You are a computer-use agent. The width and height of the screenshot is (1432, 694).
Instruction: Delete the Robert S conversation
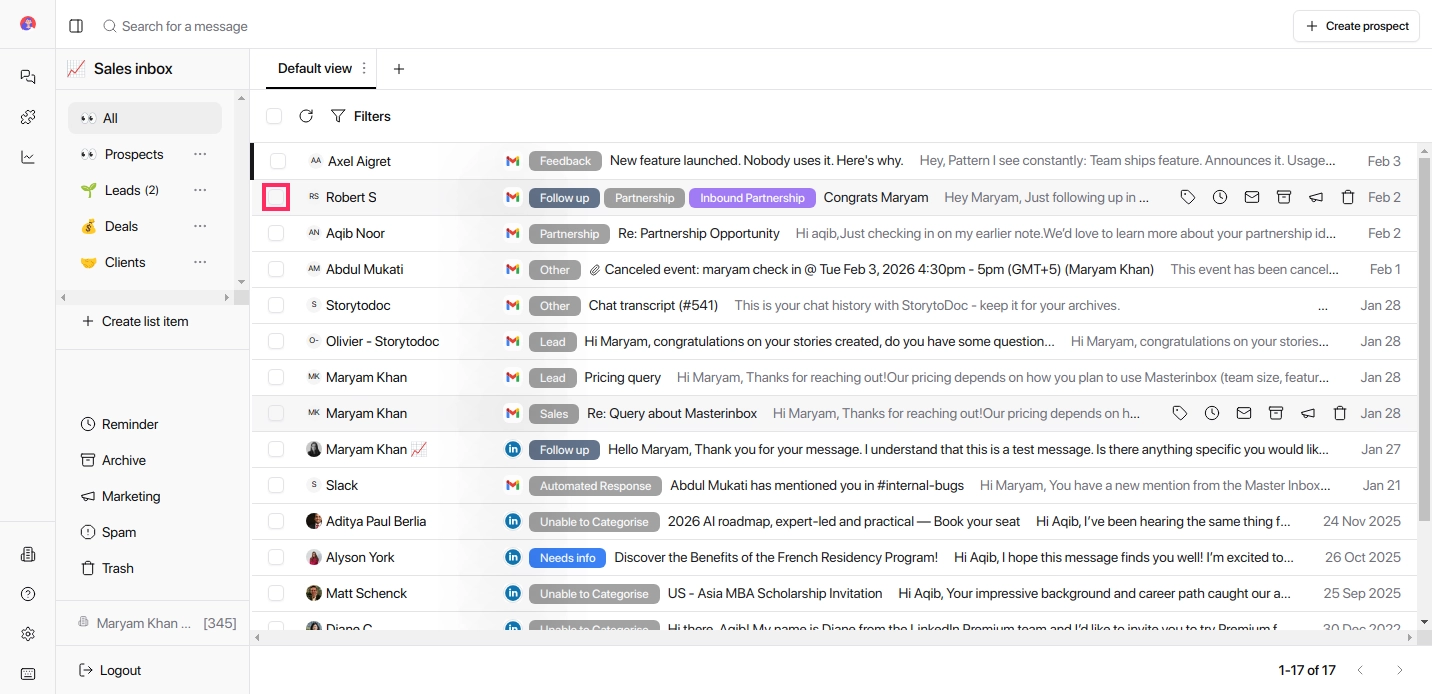1347,197
